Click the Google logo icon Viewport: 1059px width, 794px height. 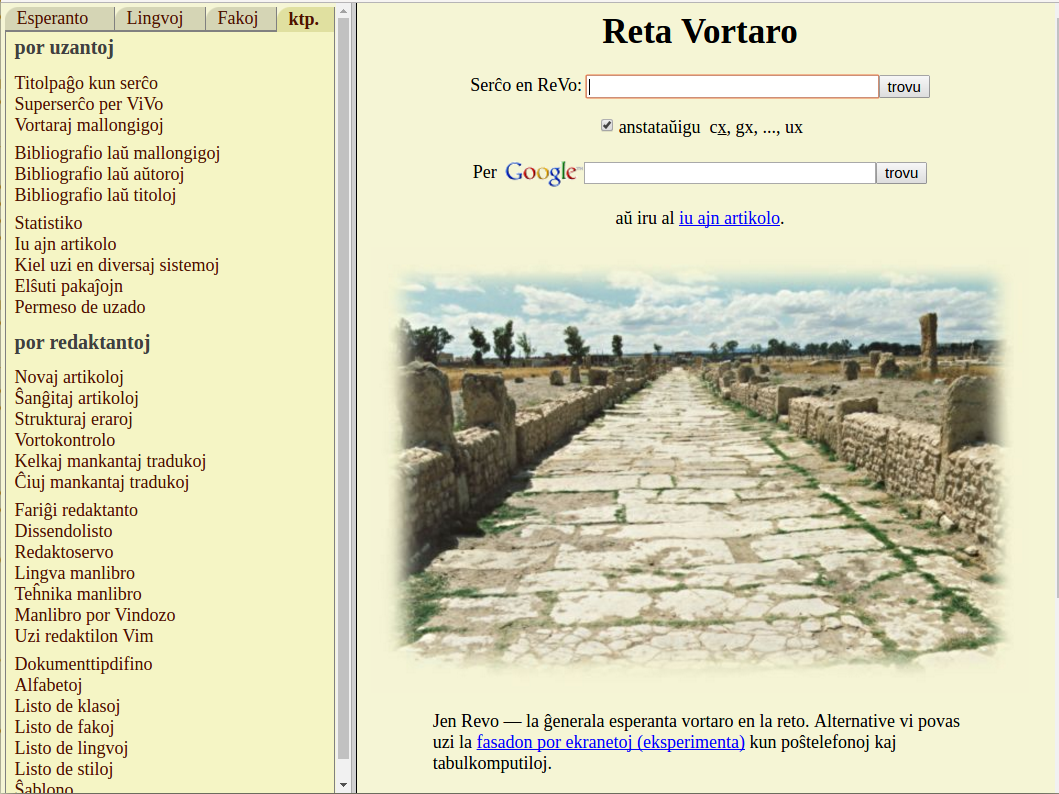[x=542, y=172]
